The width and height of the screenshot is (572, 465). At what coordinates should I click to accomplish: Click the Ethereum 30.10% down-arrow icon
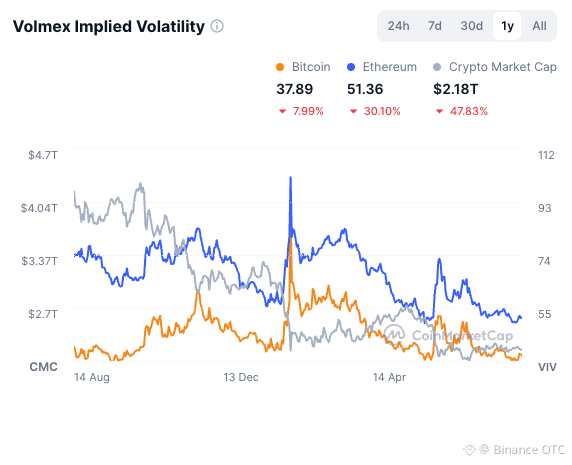353,111
